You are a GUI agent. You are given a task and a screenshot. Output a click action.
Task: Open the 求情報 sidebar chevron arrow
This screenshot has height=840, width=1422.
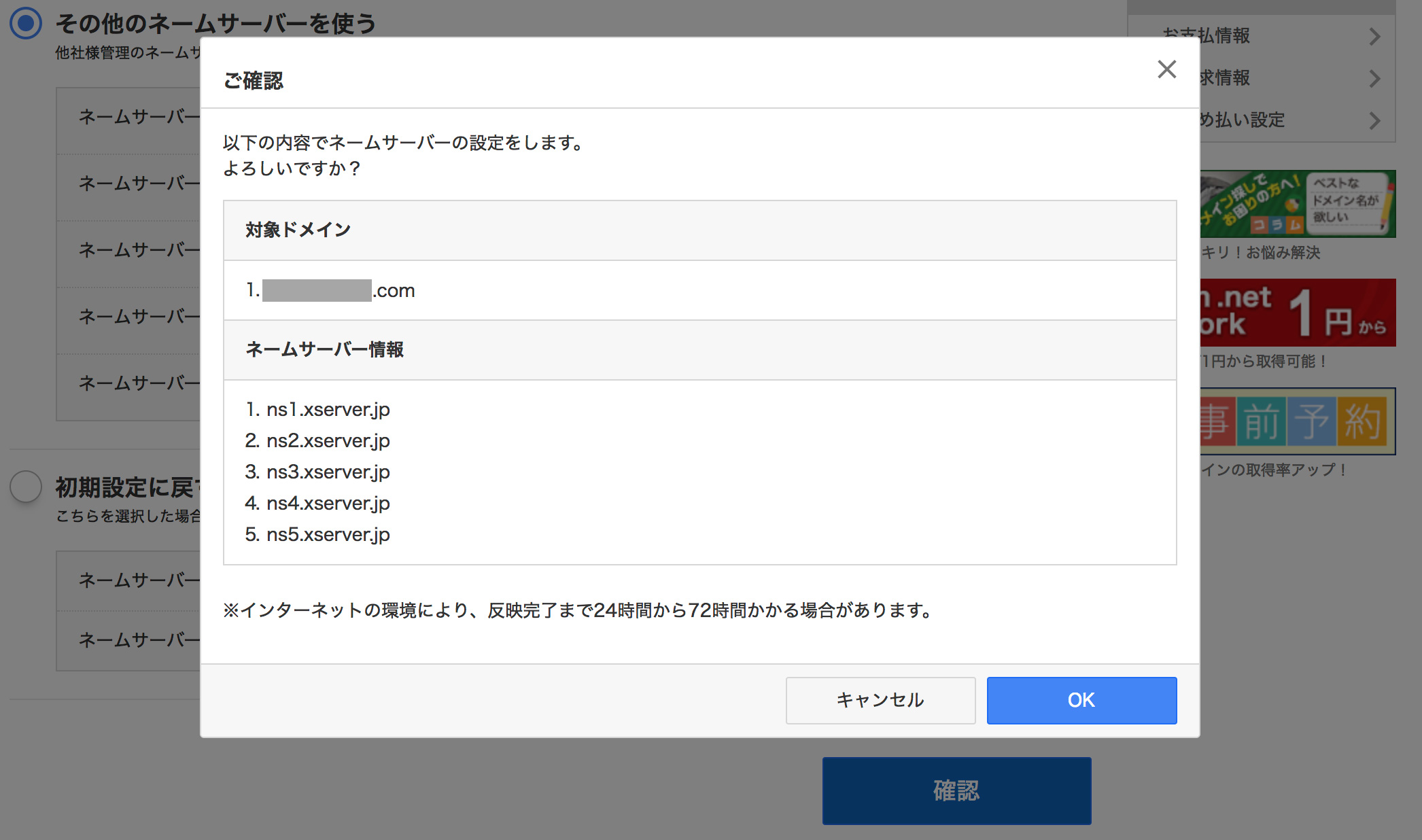click(1374, 78)
